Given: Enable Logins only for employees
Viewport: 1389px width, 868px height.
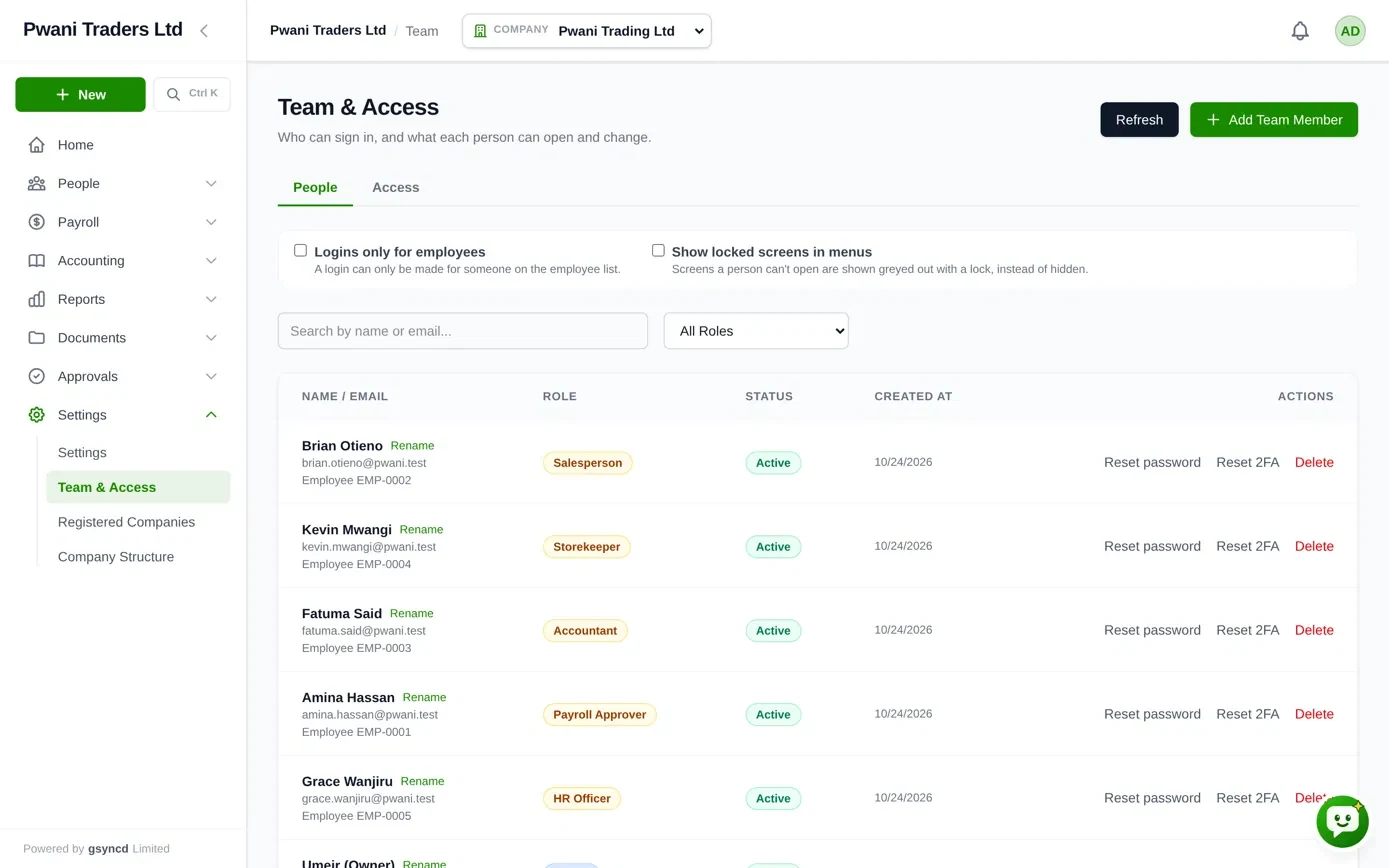Looking at the screenshot, I should (x=300, y=250).
